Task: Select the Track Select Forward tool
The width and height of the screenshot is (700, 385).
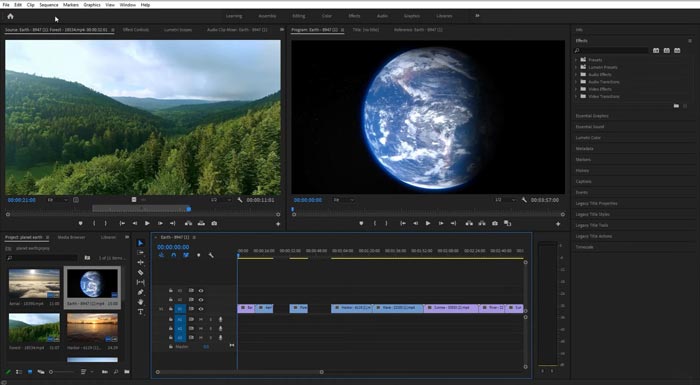Action: click(x=141, y=253)
